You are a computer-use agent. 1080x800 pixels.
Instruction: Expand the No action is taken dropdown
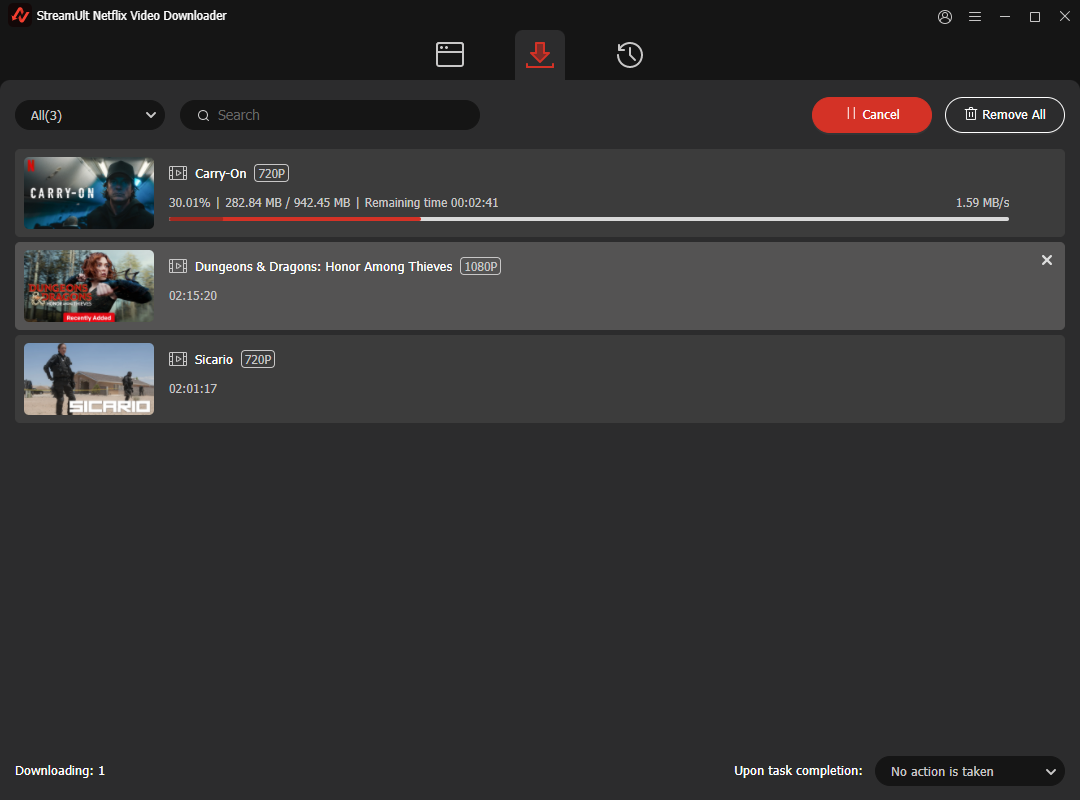coord(969,771)
